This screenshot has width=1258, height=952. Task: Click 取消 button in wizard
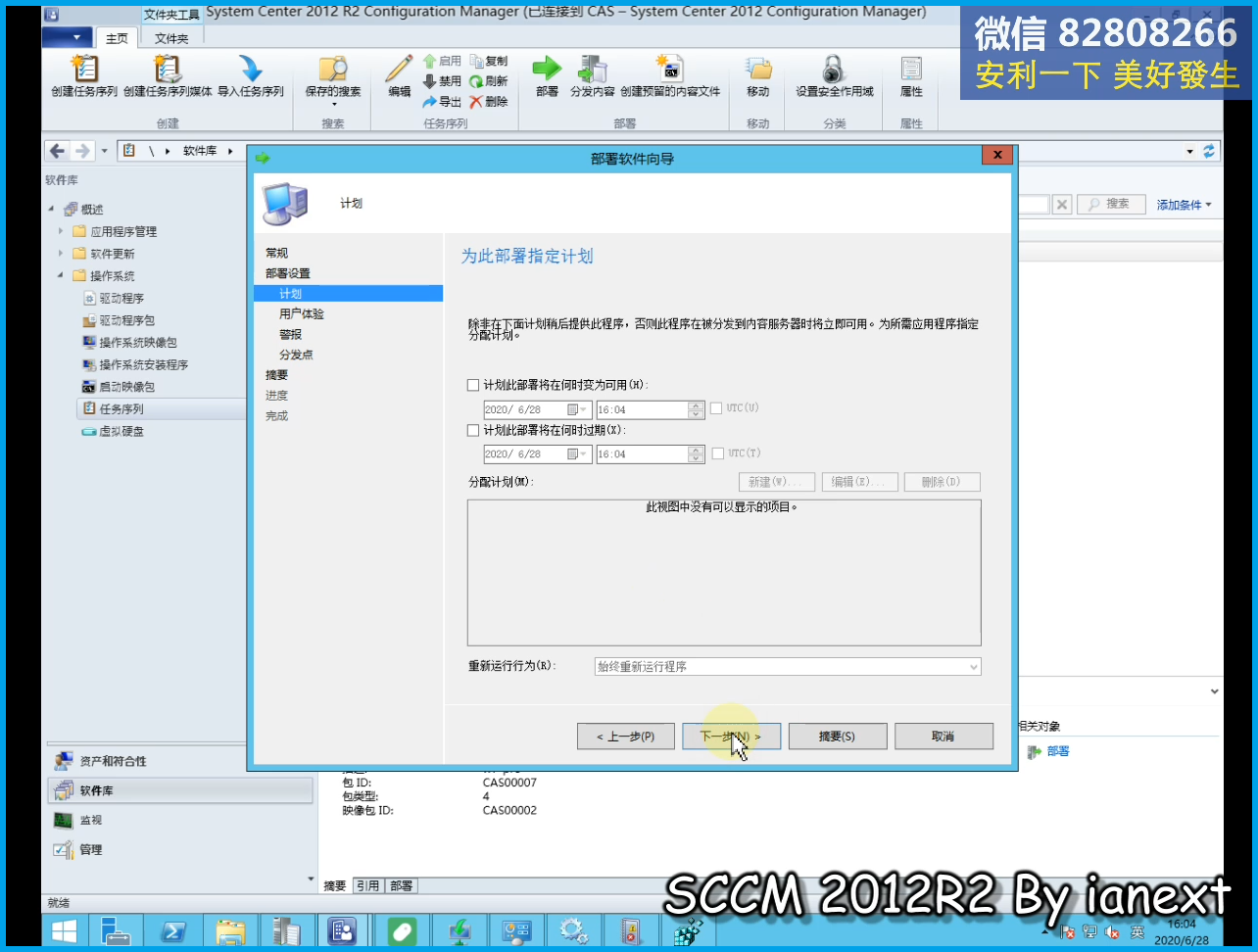pyautogui.click(x=943, y=737)
